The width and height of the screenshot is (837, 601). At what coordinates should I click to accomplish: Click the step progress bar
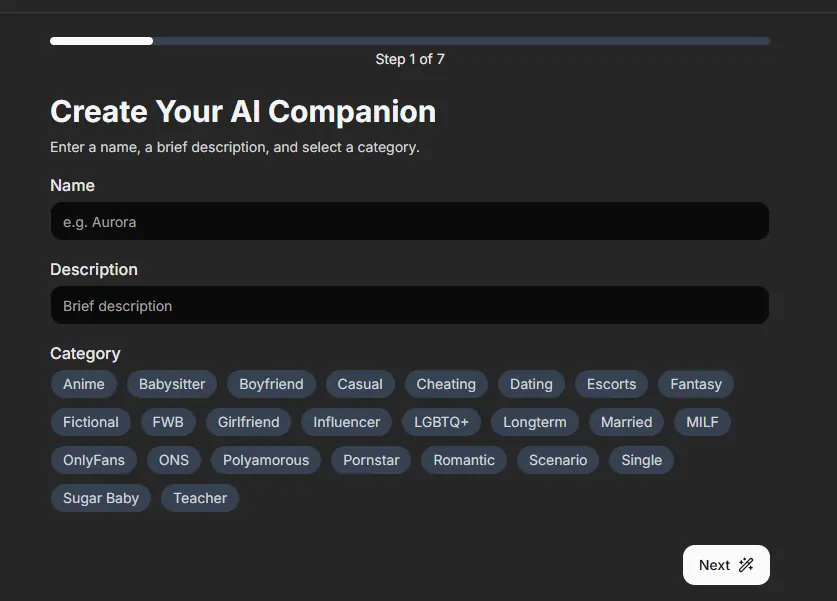click(409, 41)
